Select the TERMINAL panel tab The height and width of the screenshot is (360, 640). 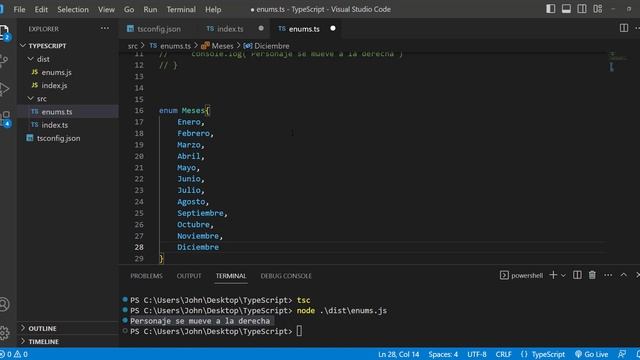click(x=231, y=276)
